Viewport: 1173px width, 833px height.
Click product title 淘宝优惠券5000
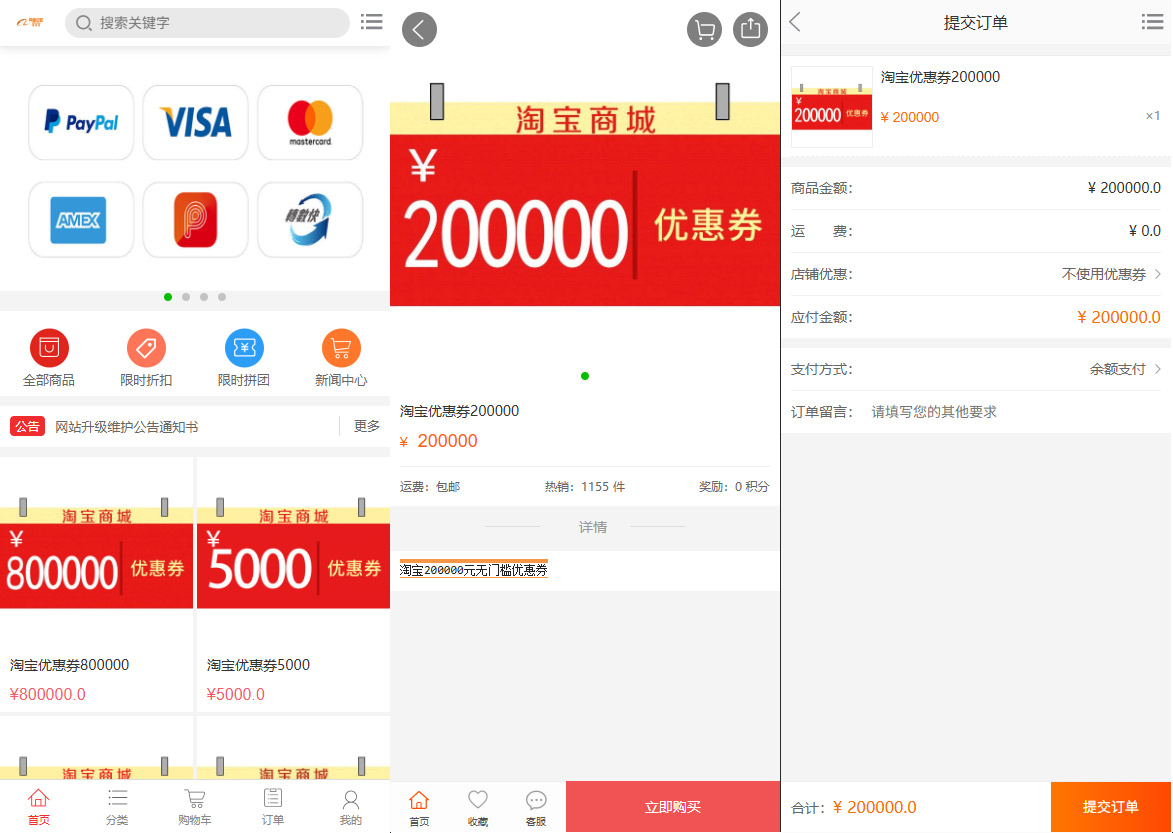[x=258, y=665]
